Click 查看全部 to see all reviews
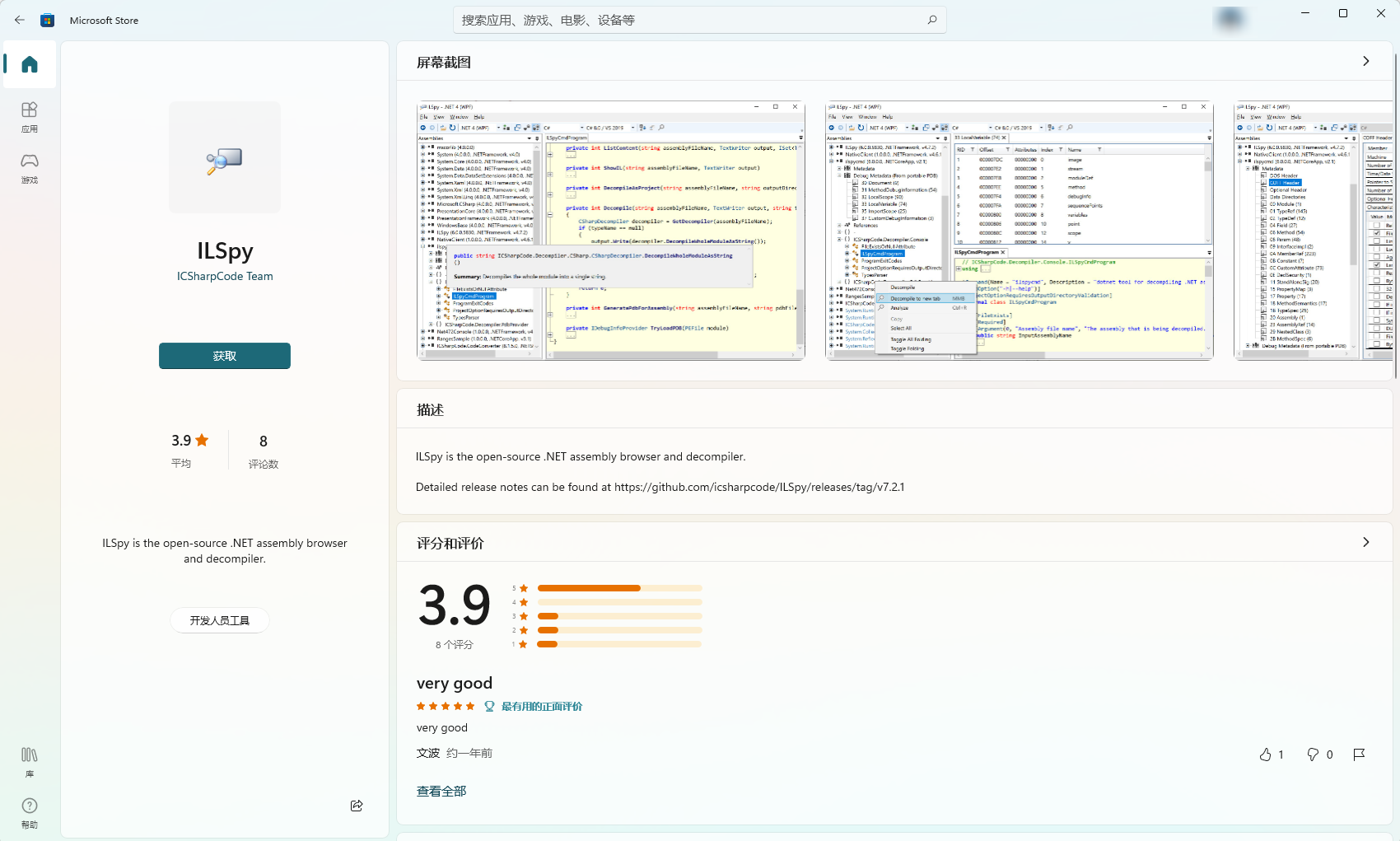This screenshot has width=1400, height=841. (x=441, y=791)
